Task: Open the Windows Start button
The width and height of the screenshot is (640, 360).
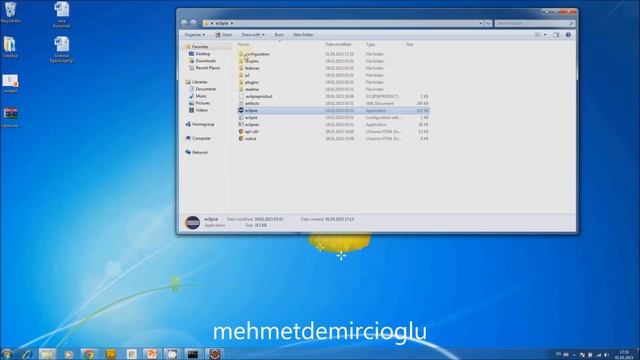Action: point(7,354)
